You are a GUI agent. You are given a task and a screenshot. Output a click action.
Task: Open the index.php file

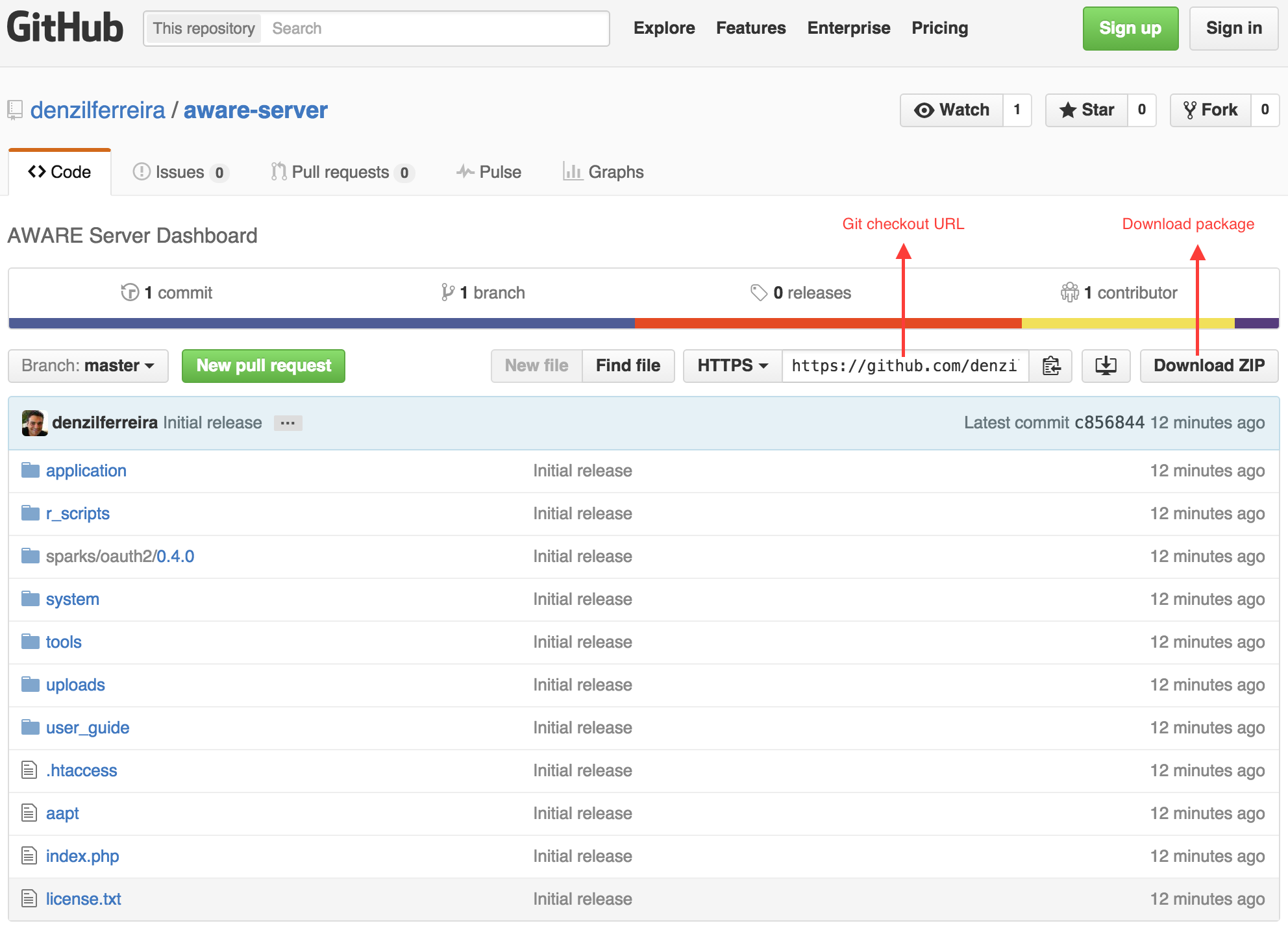[82, 856]
